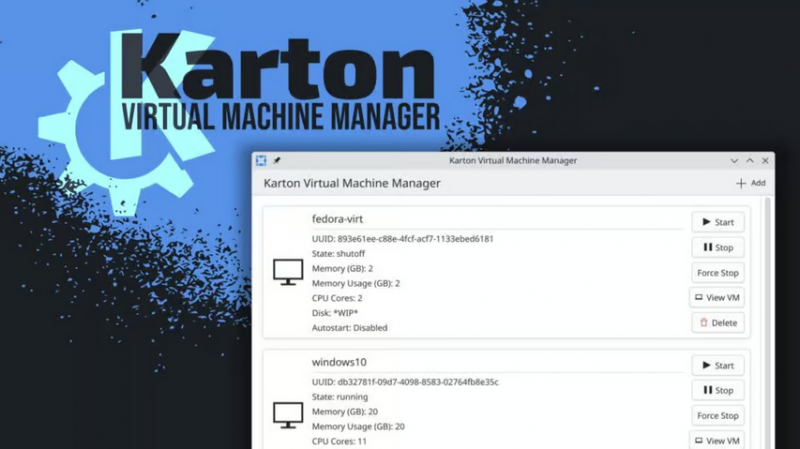This screenshot has width=800, height=449.
Task: Select the windows10 name text
Action: click(339, 362)
